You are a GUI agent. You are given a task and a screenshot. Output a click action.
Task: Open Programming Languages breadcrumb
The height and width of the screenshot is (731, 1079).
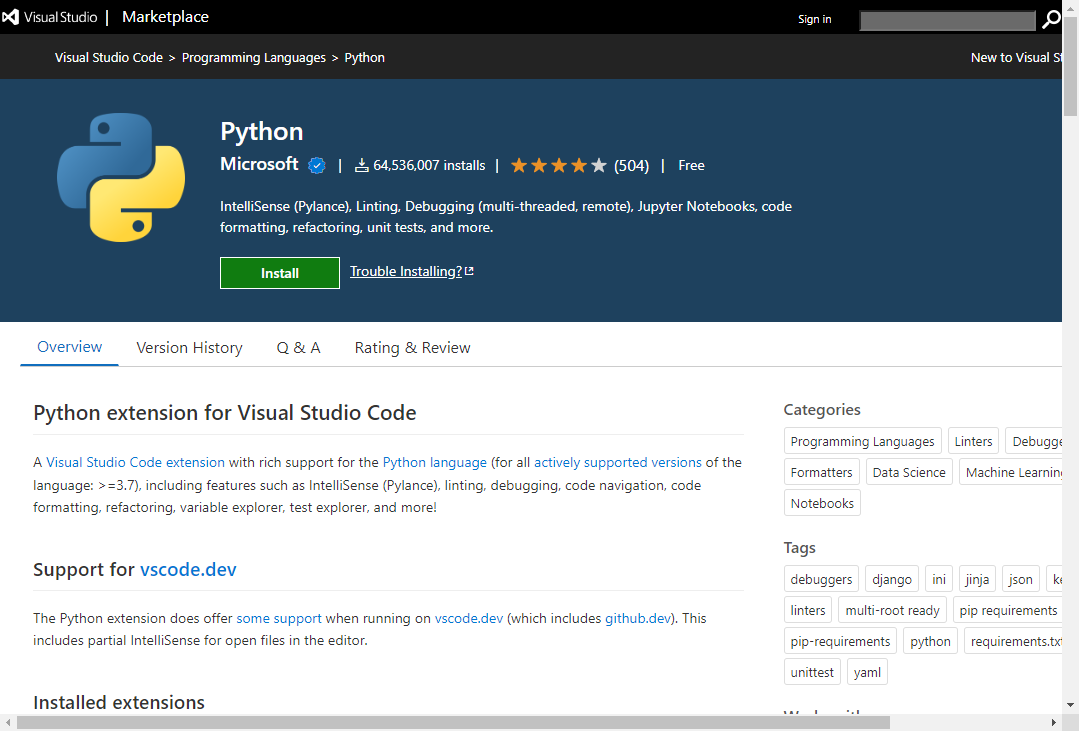[254, 58]
